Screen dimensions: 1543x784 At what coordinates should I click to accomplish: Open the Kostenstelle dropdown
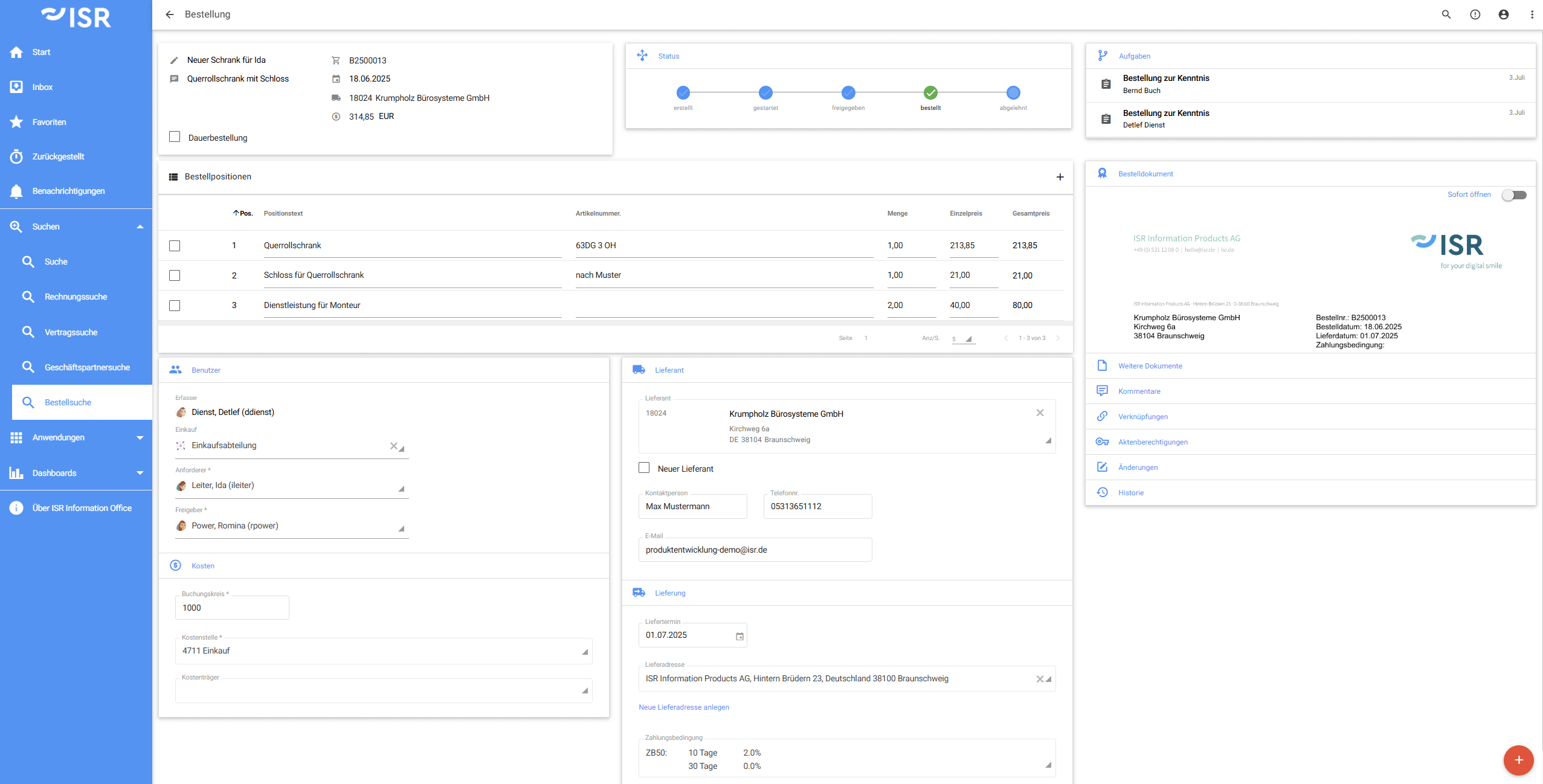tap(584, 652)
